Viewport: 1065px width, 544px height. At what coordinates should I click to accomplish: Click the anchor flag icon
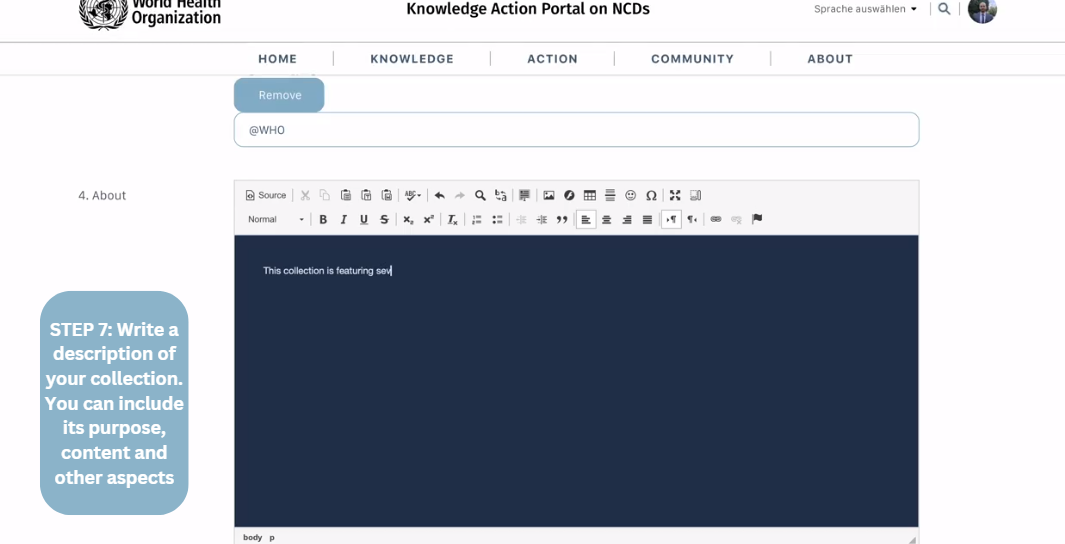pos(757,220)
